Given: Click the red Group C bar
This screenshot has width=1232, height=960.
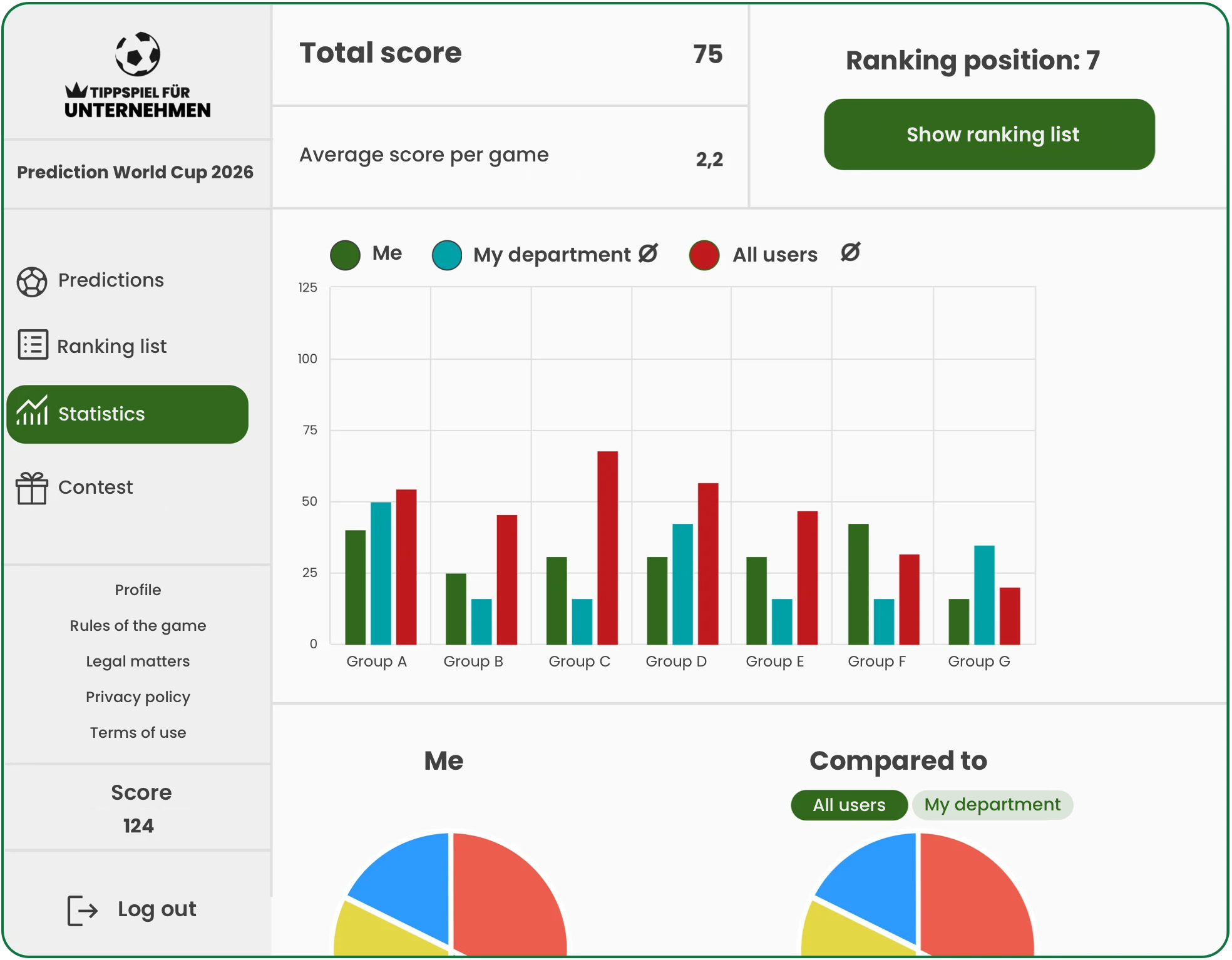Looking at the screenshot, I should pos(607,548).
